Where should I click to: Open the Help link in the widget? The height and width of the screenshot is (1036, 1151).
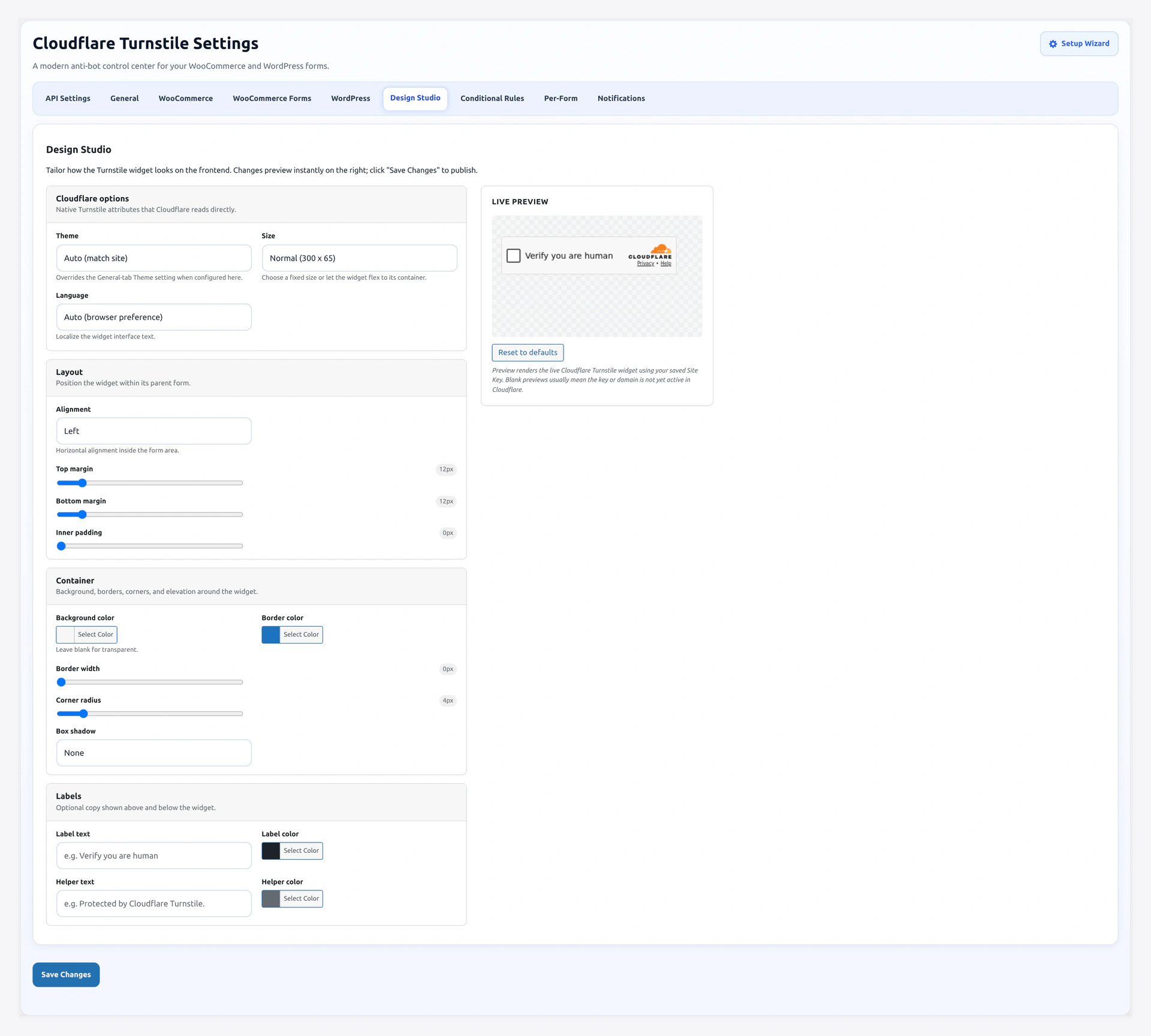(665, 264)
